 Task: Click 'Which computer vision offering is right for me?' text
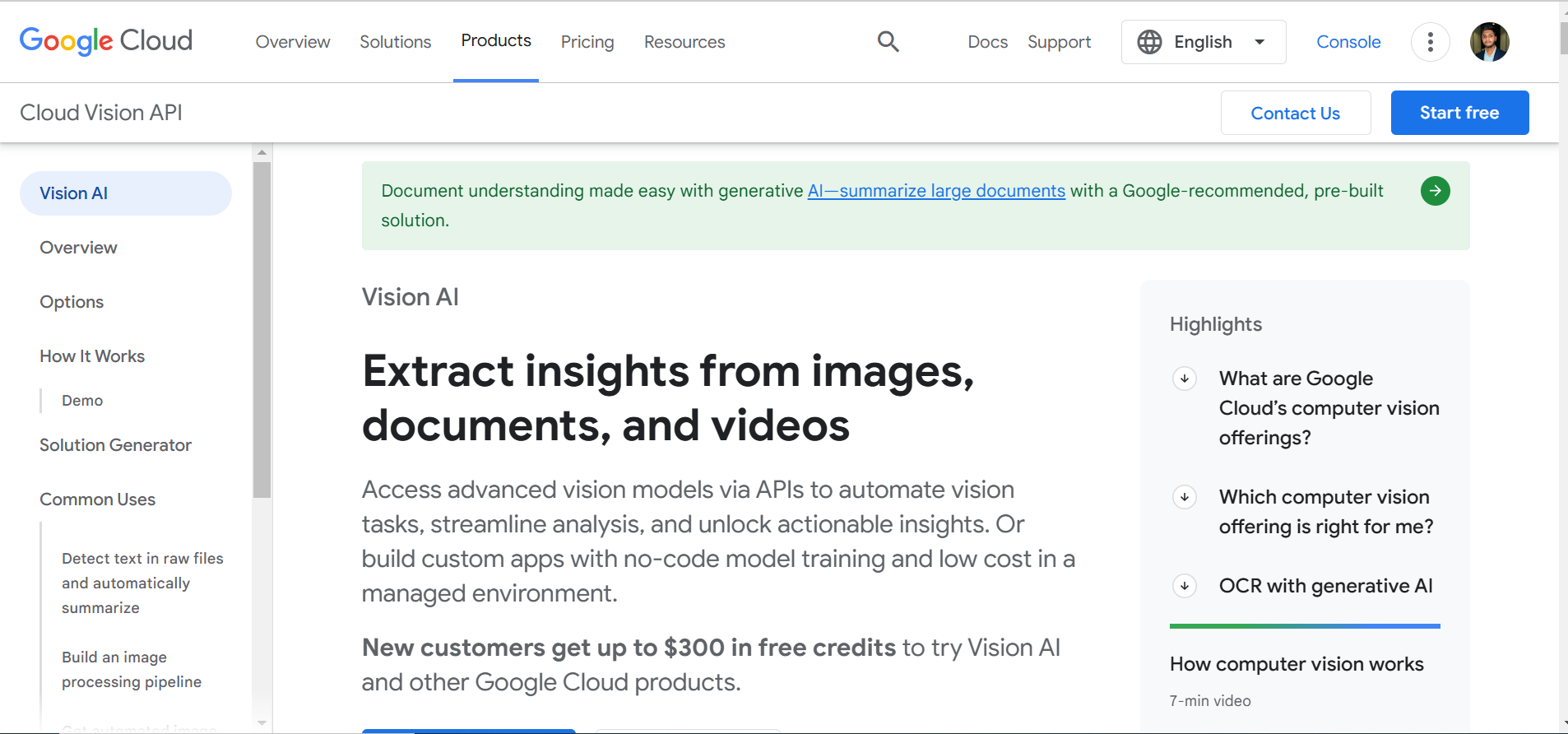click(1326, 512)
